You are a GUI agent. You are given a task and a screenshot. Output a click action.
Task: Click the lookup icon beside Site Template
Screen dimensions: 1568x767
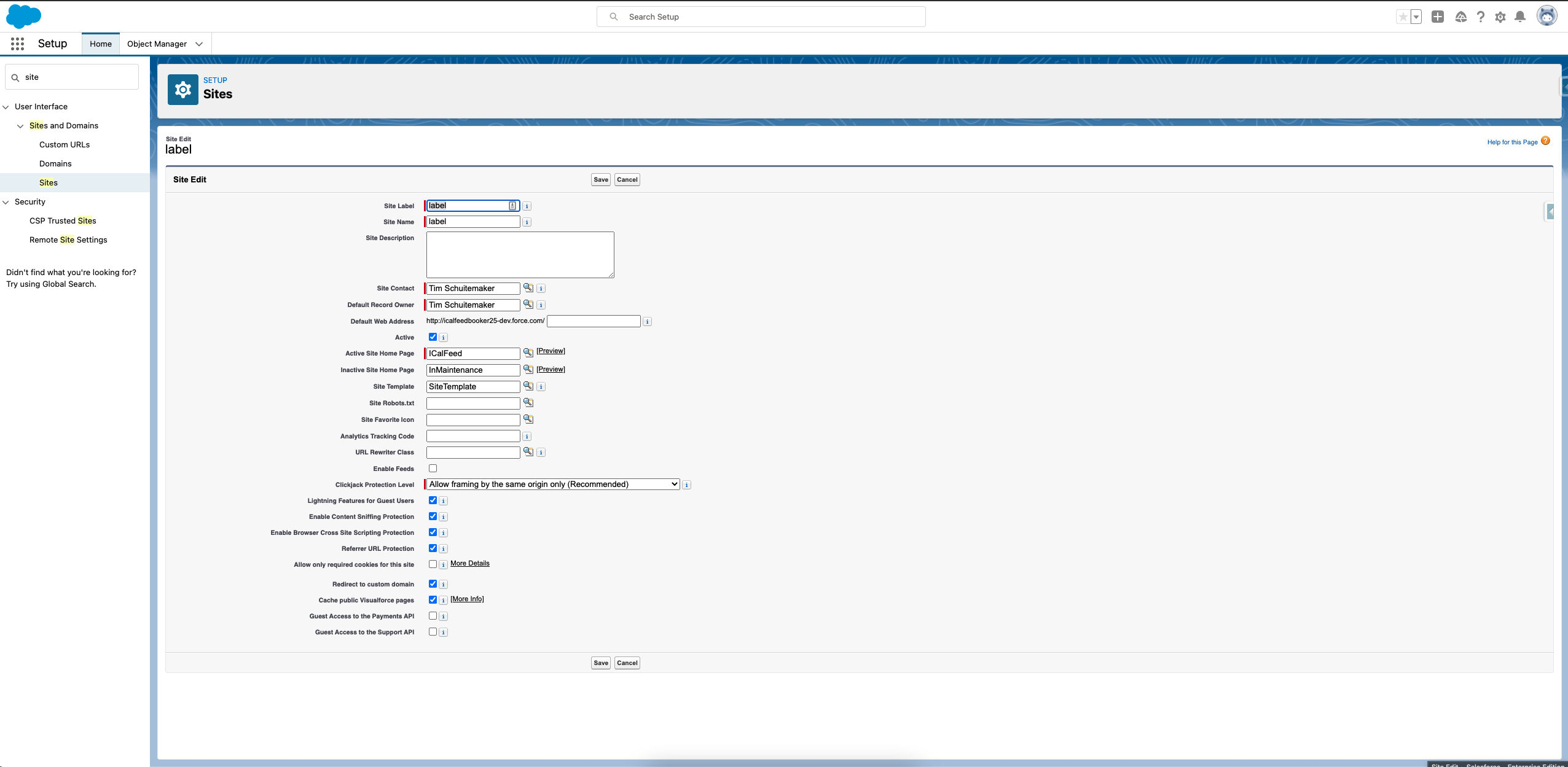(x=528, y=386)
